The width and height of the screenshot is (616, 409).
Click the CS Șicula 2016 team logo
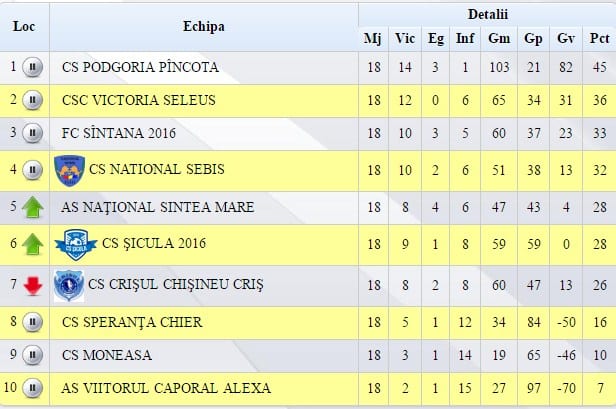76,245
